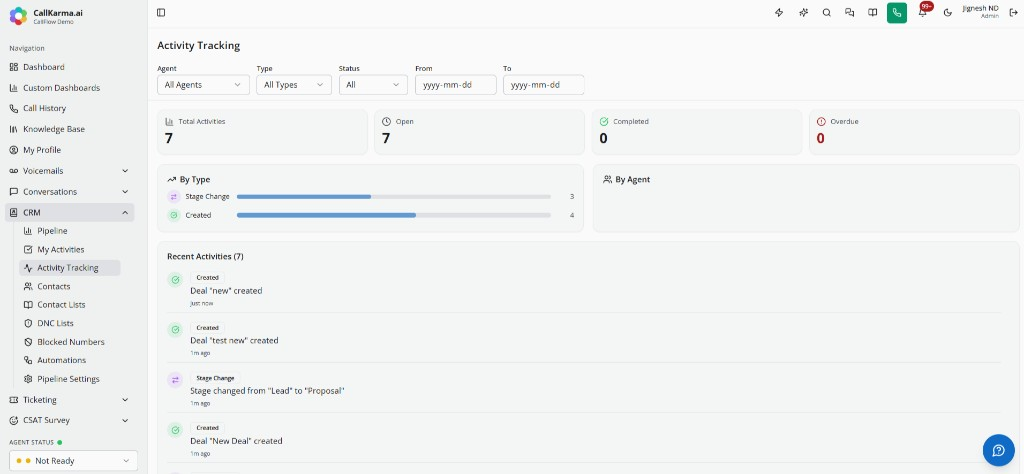This screenshot has width=1024, height=474.
Task: Open the Status filter dropdown
Action: (x=373, y=85)
